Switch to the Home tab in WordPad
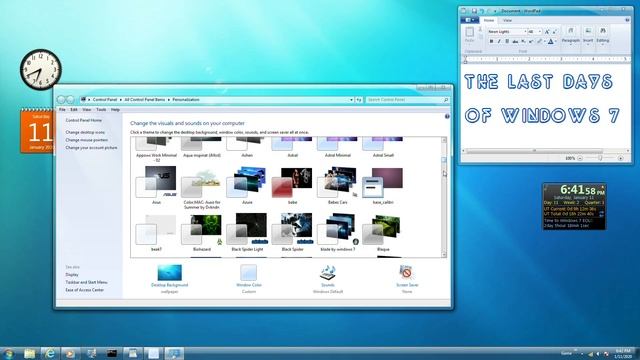 pyautogui.click(x=489, y=20)
